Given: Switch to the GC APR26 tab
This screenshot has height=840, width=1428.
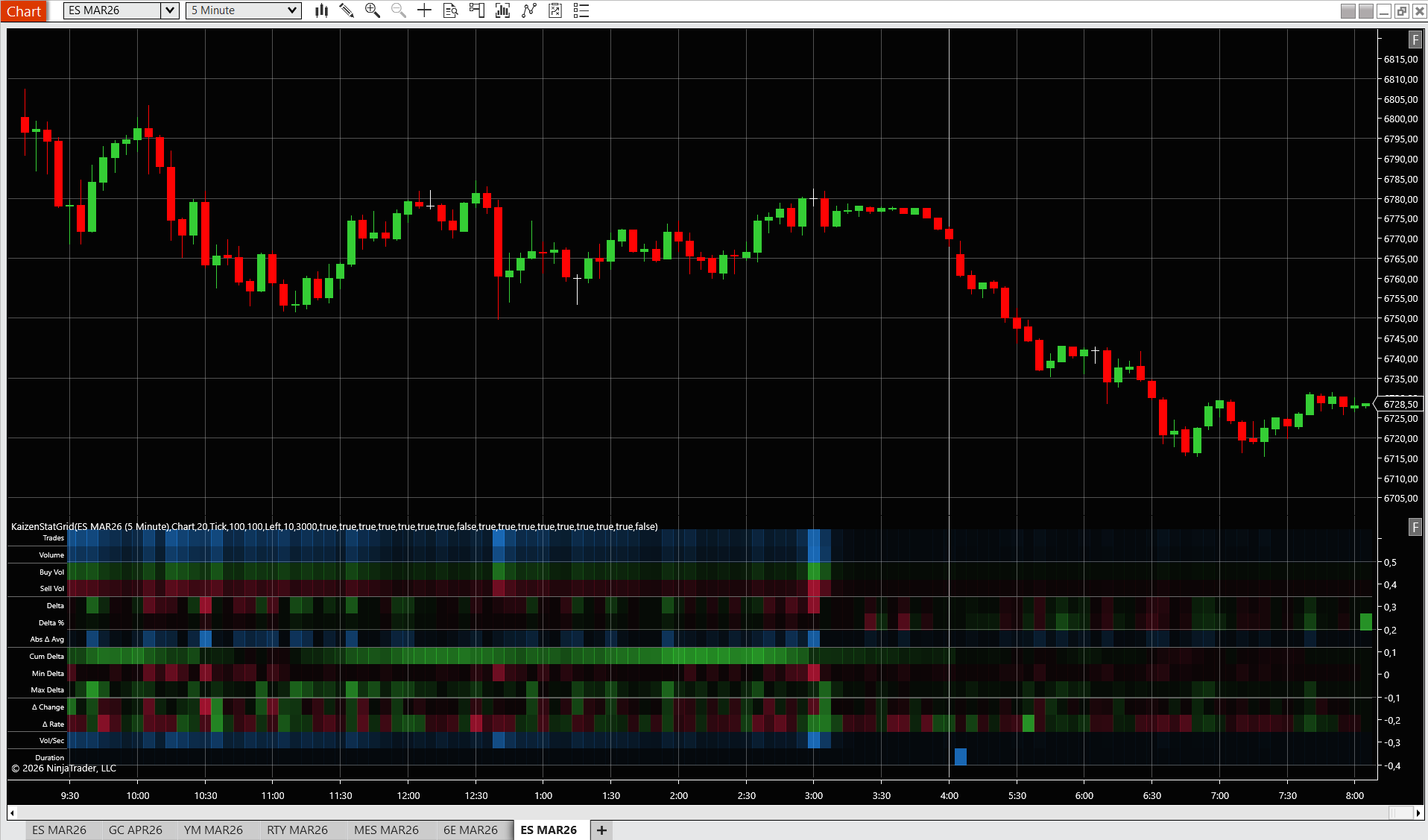Looking at the screenshot, I should 136,830.
